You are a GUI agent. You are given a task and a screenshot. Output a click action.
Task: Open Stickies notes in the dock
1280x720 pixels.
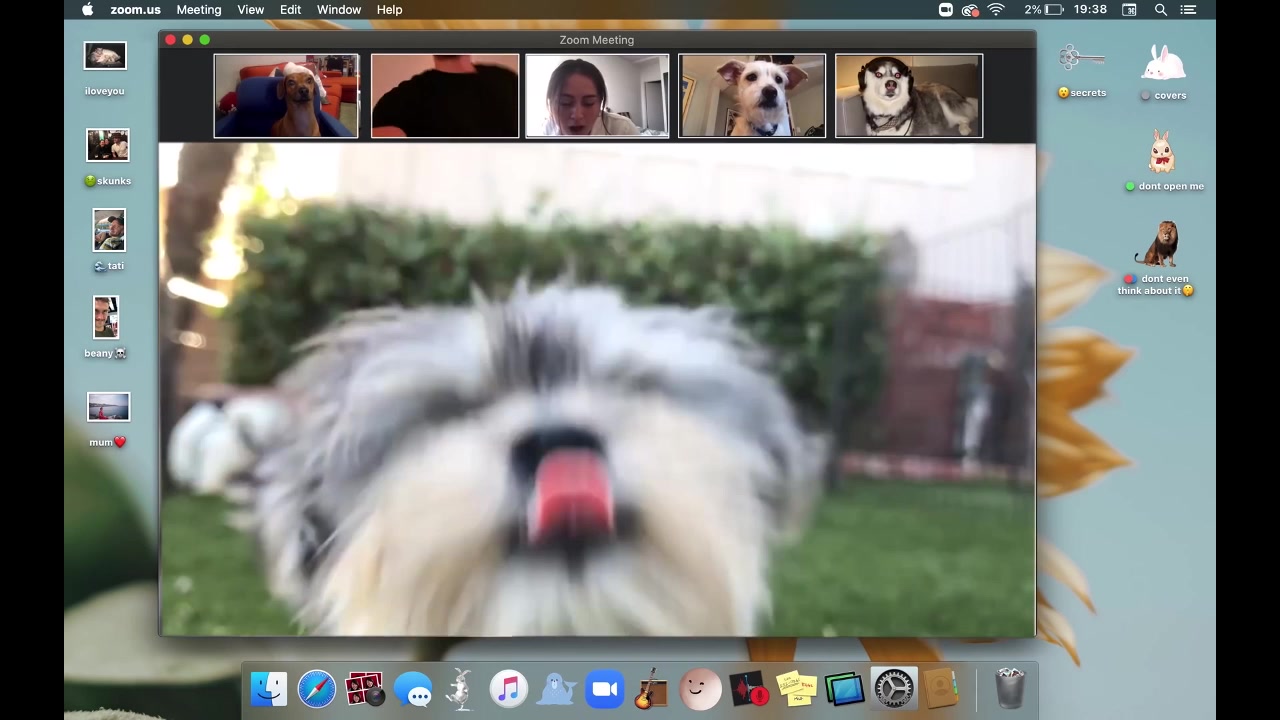pyautogui.click(x=797, y=689)
